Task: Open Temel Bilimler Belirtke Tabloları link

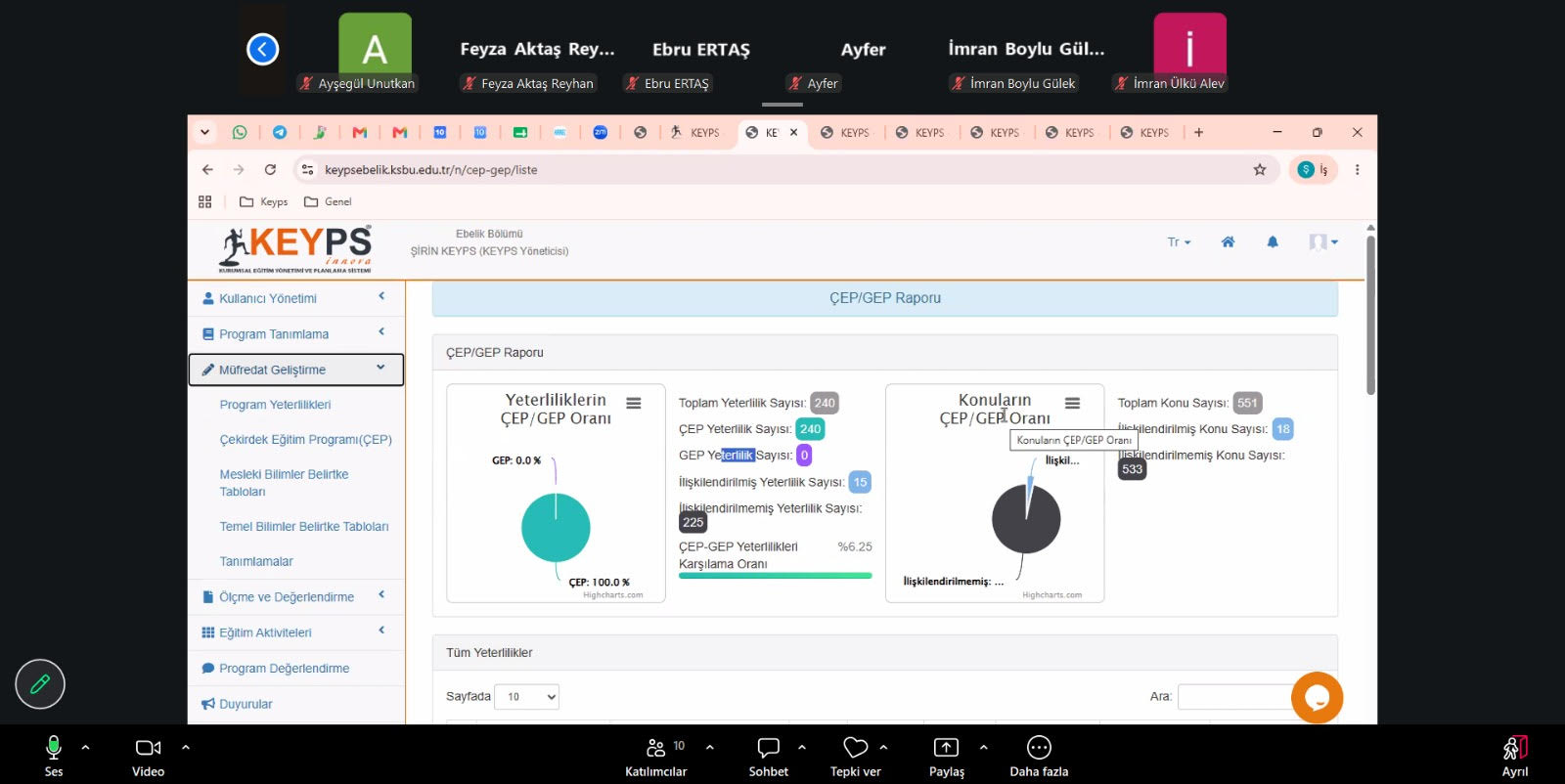Action: pos(304,526)
